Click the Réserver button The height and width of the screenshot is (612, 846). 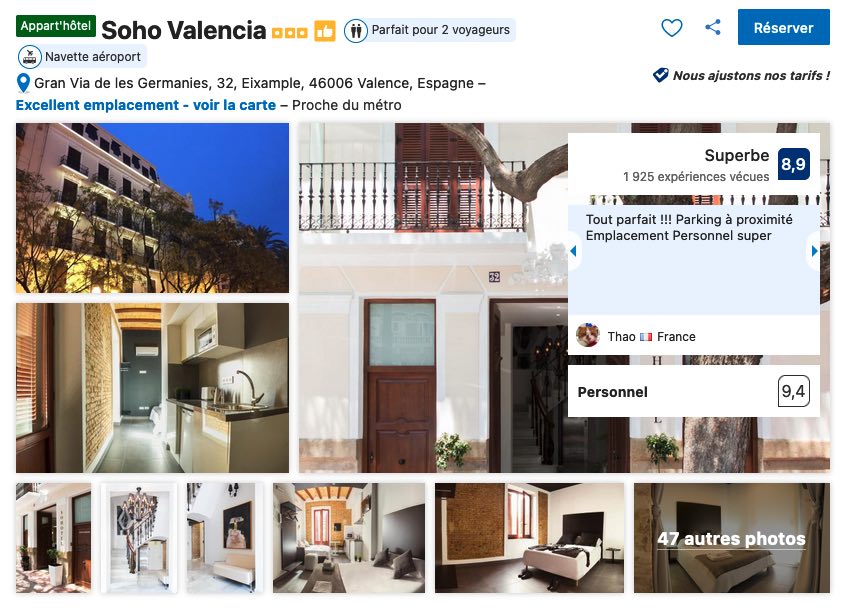pyautogui.click(x=783, y=27)
